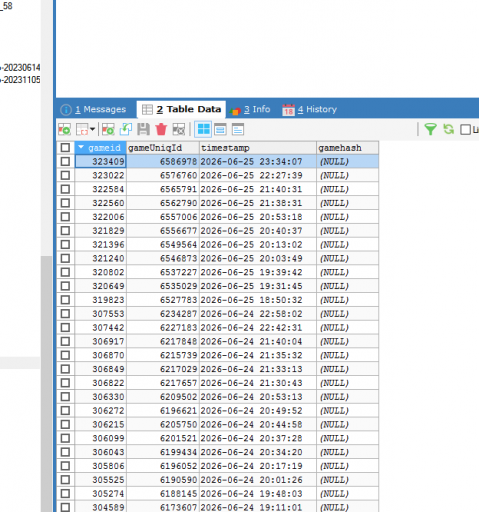Click the export table data icon

(64, 129)
